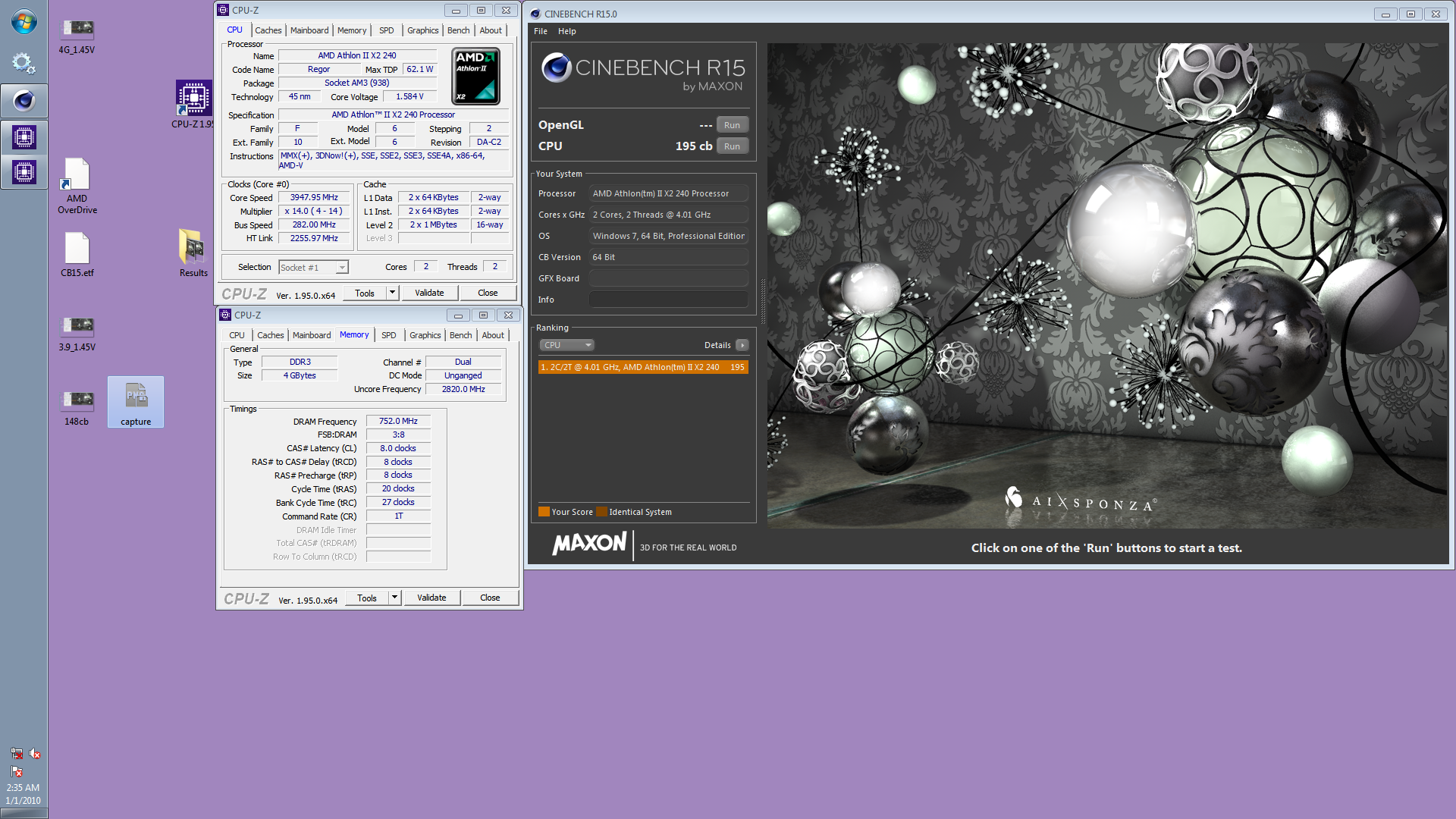Click the Cinebench title bar icon
This screenshot has height=819, width=1456.
pos(535,14)
